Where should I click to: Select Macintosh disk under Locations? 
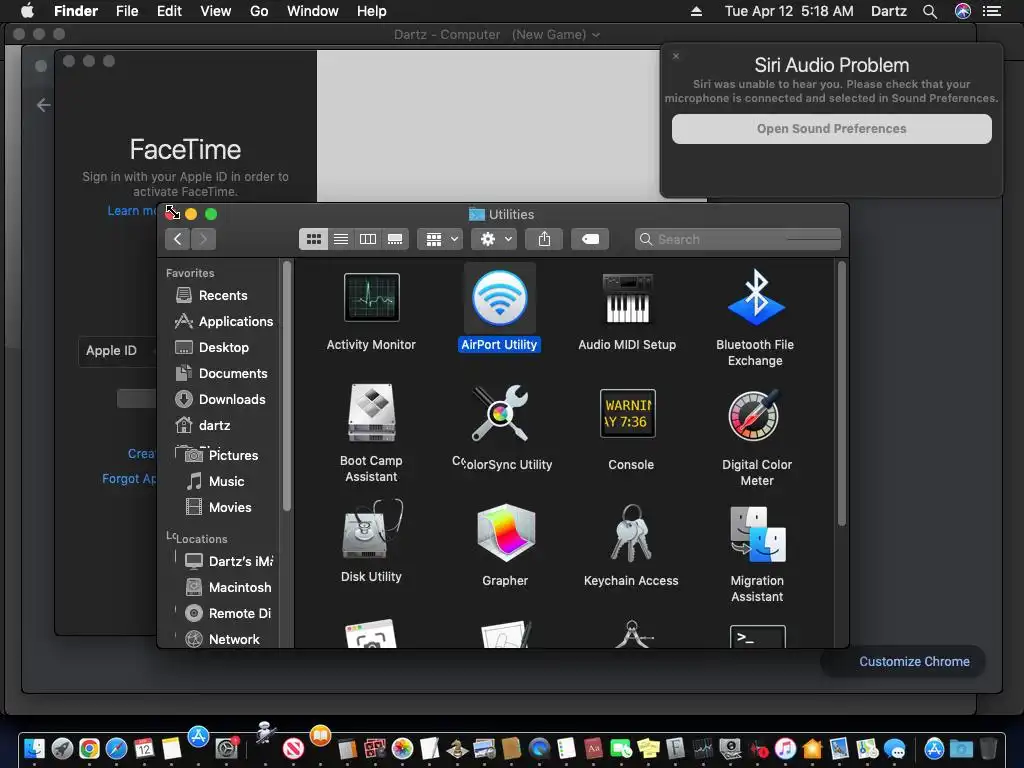[x=229, y=587]
